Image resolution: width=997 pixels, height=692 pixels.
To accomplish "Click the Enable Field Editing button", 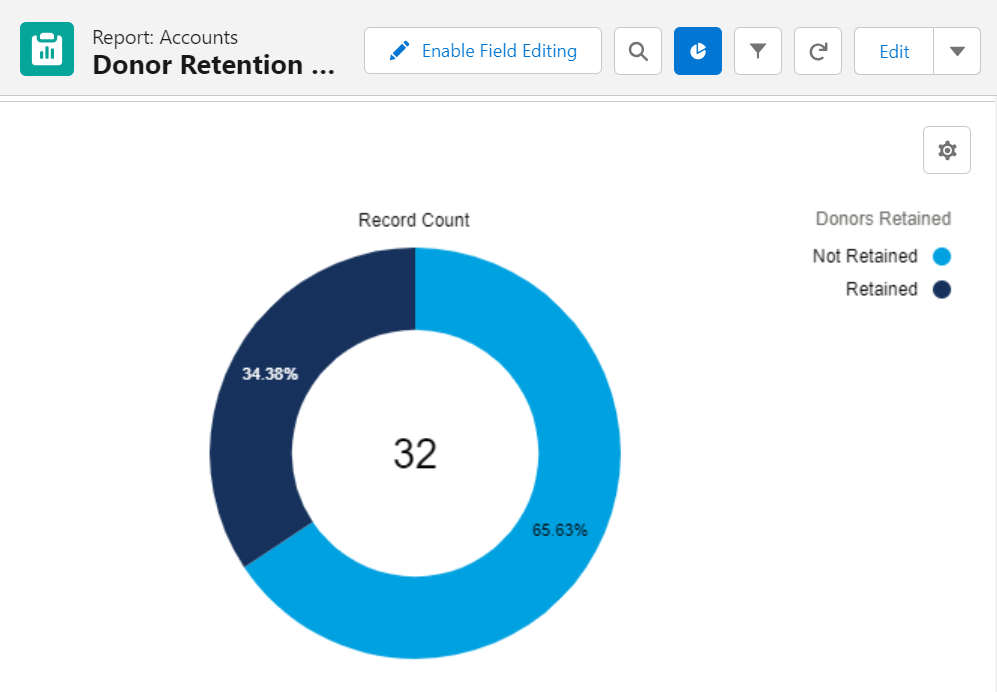I will click(482, 50).
